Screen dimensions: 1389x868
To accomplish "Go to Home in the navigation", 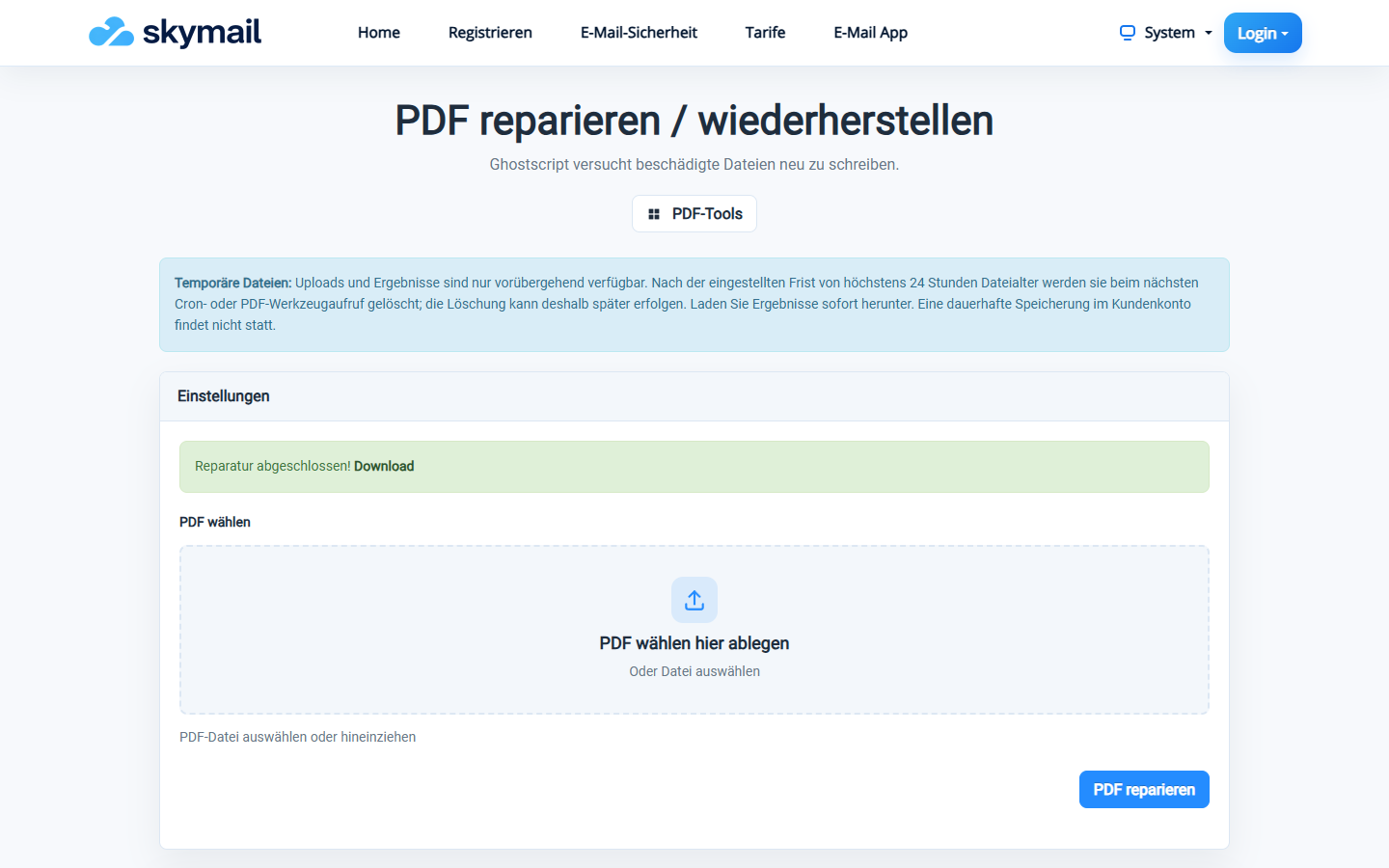I will (379, 33).
